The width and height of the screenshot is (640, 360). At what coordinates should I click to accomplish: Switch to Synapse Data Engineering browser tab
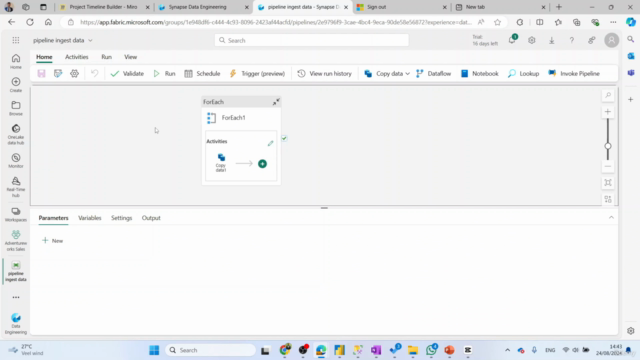pyautogui.click(x=198, y=7)
